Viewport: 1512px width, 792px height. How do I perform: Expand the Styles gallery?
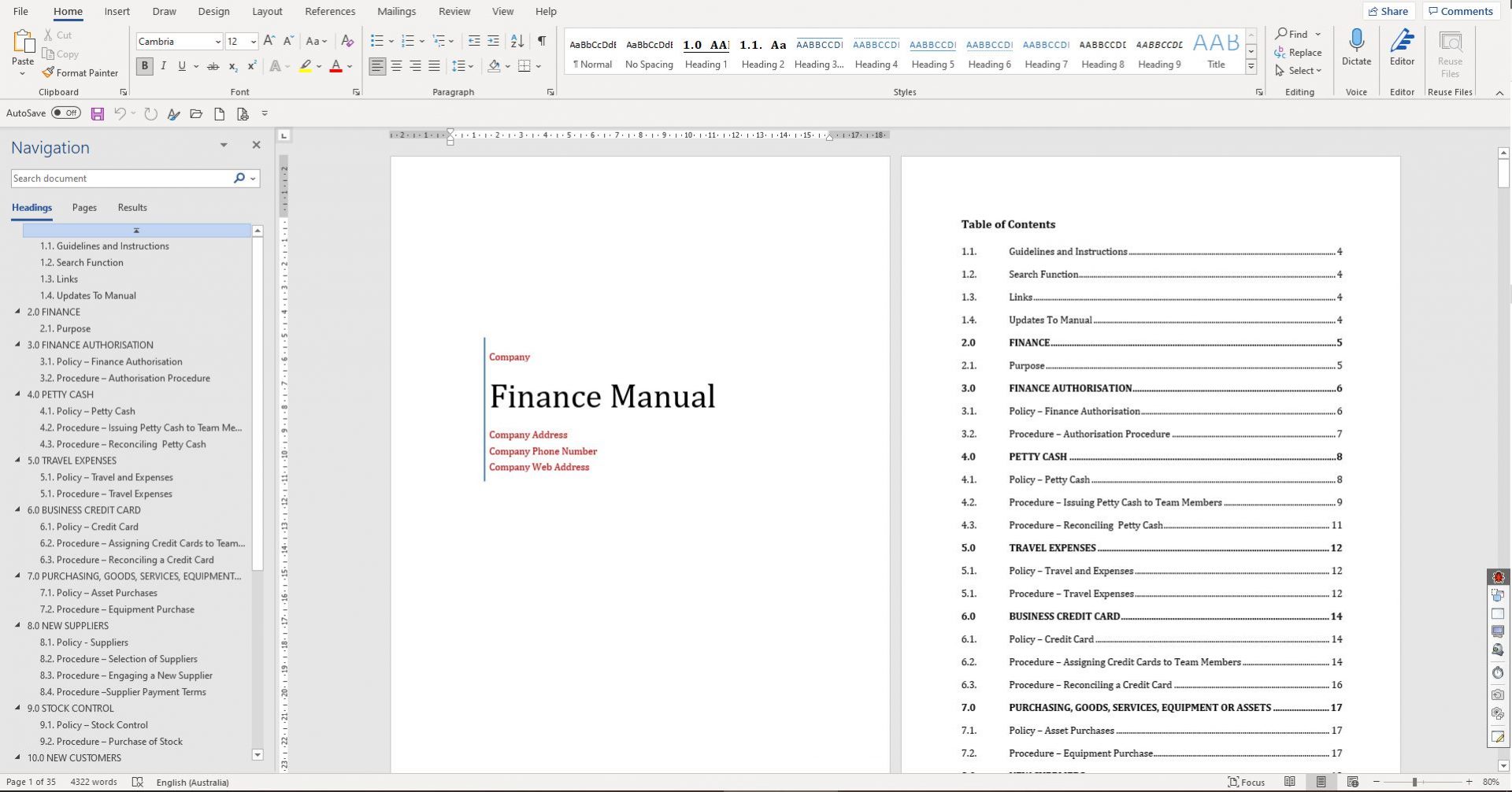point(1251,66)
